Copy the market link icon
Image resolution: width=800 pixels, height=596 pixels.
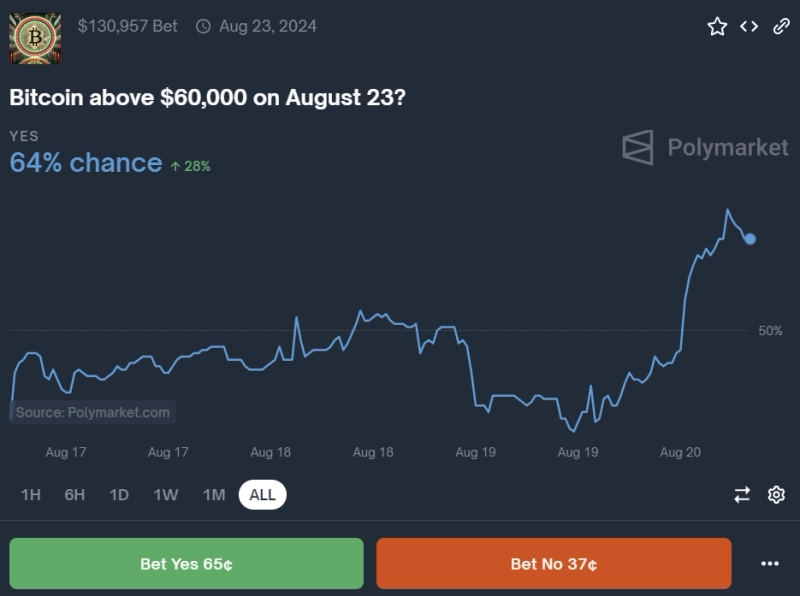[782, 27]
